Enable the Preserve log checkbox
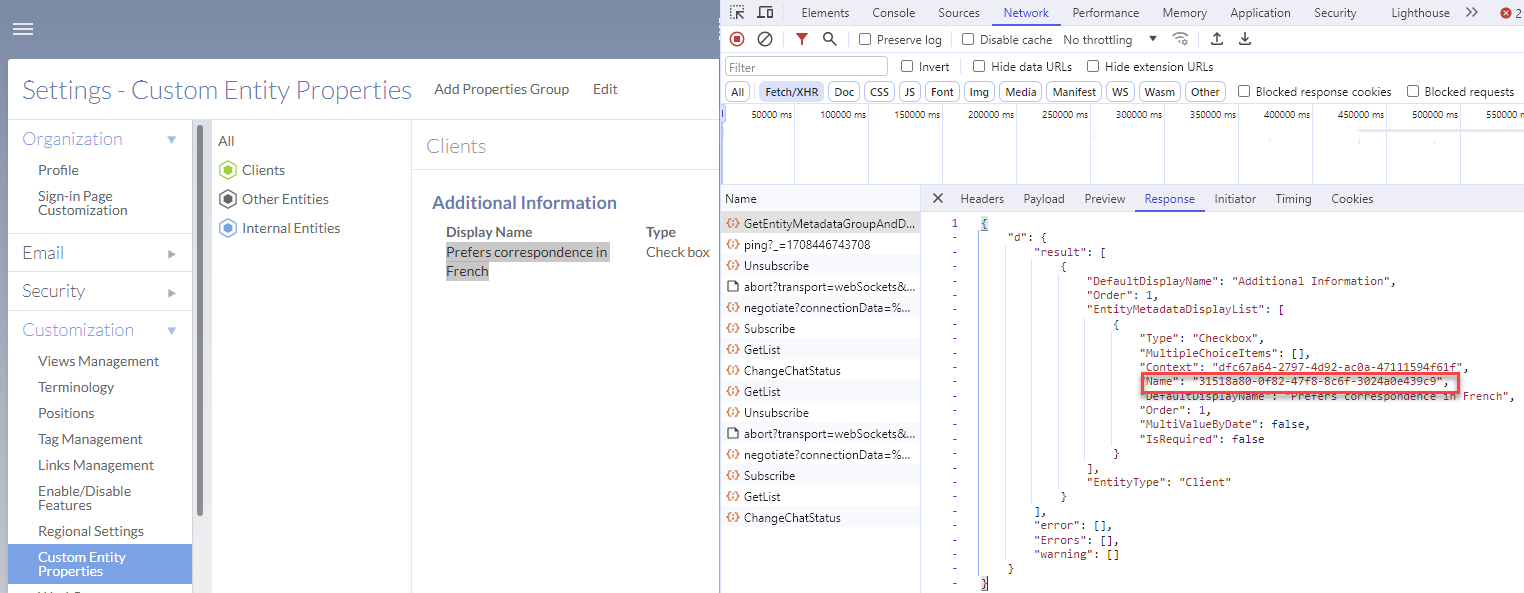 pos(866,40)
